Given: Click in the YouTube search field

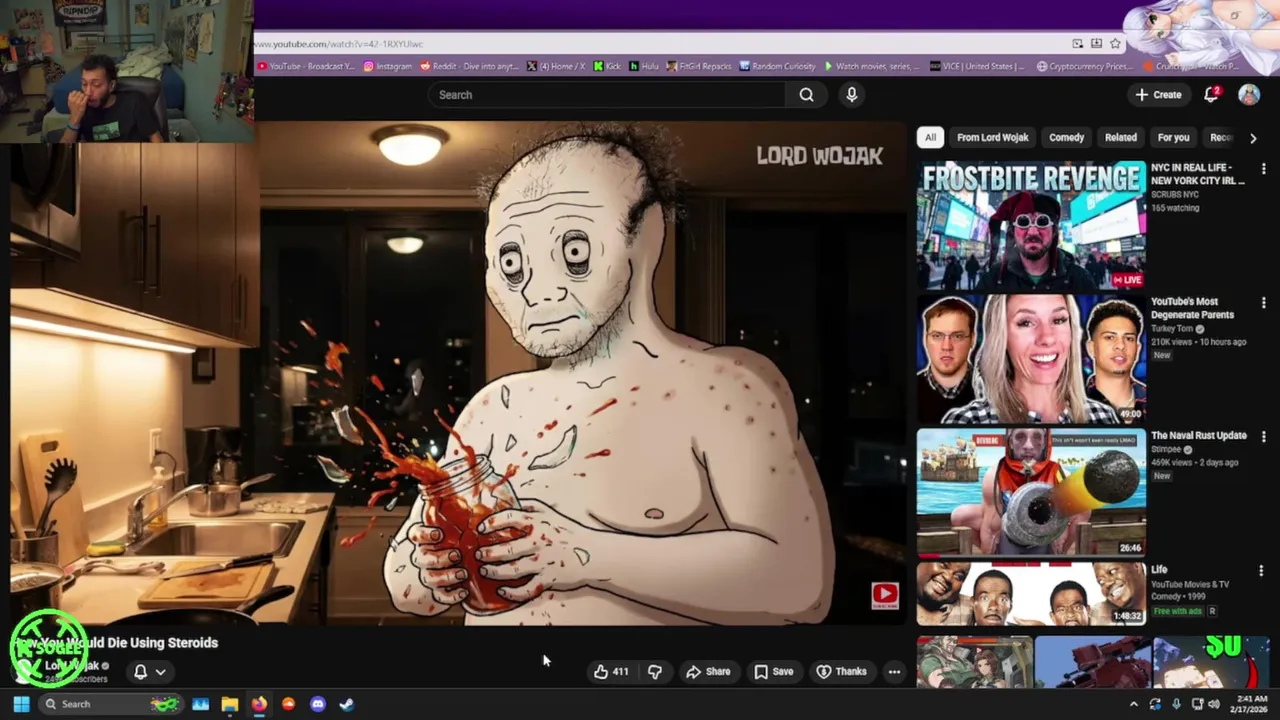Looking at the screenshot, I should pos(607,95).
